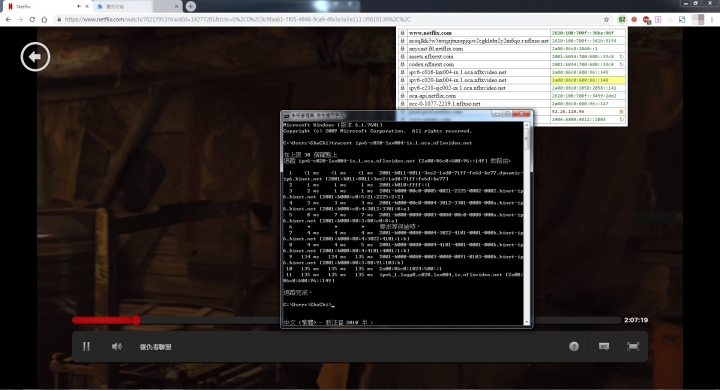Click the video title text in player bar
This screenshot has height=390, width=720.
[155, 347]
